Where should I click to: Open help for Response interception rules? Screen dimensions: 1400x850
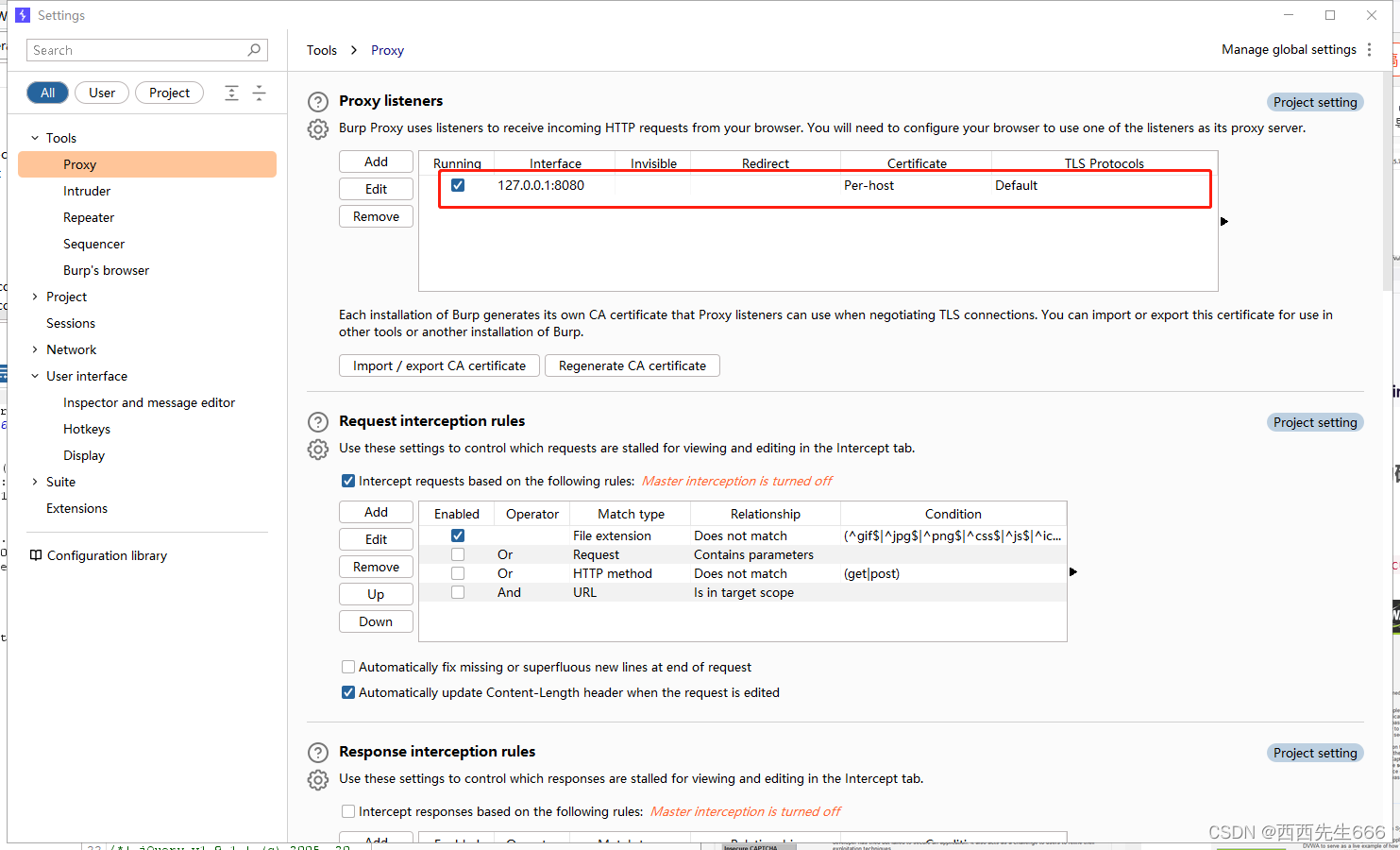[x=318, y=753]
